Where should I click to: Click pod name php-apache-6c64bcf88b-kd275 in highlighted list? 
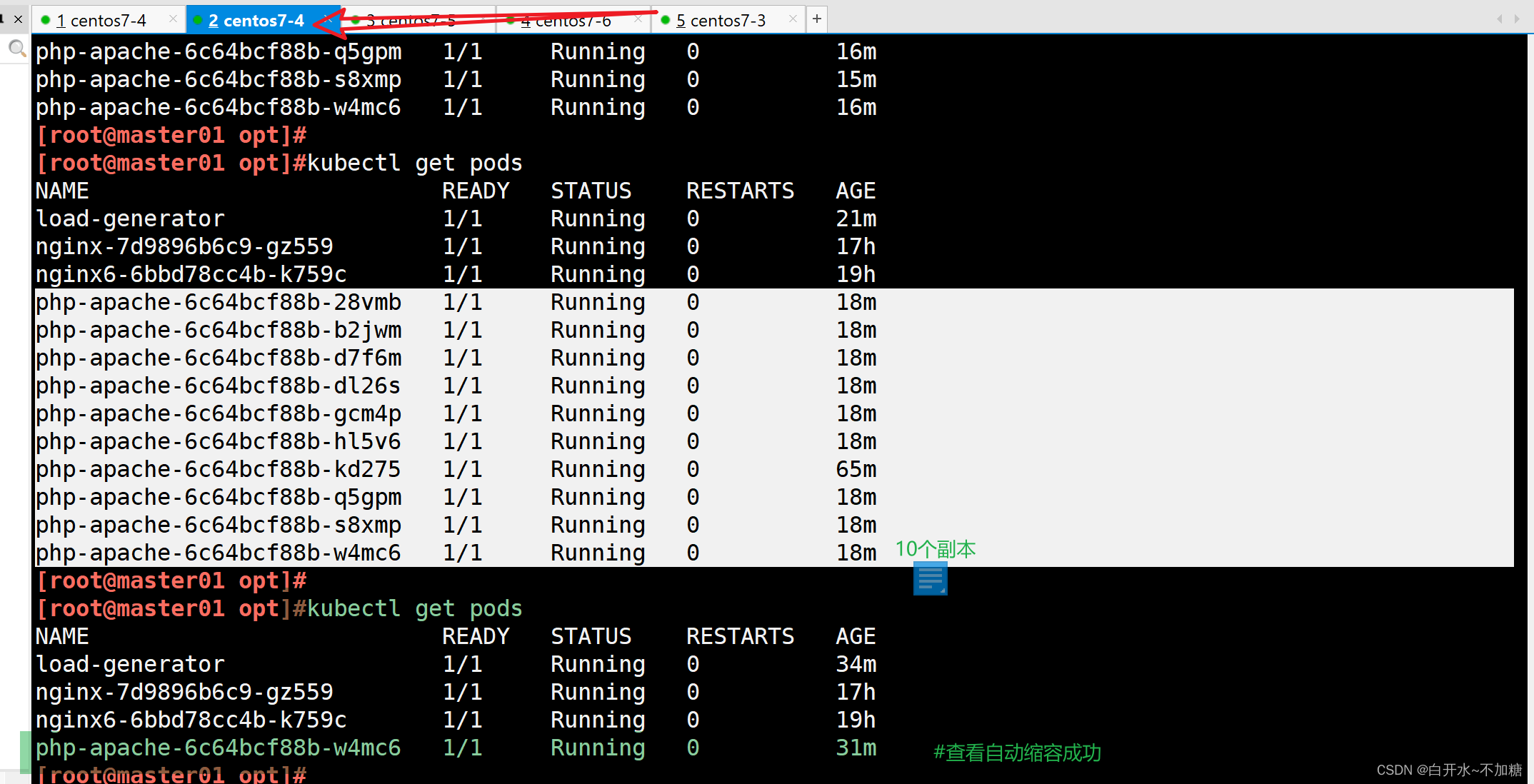click(x=218, y=469)
